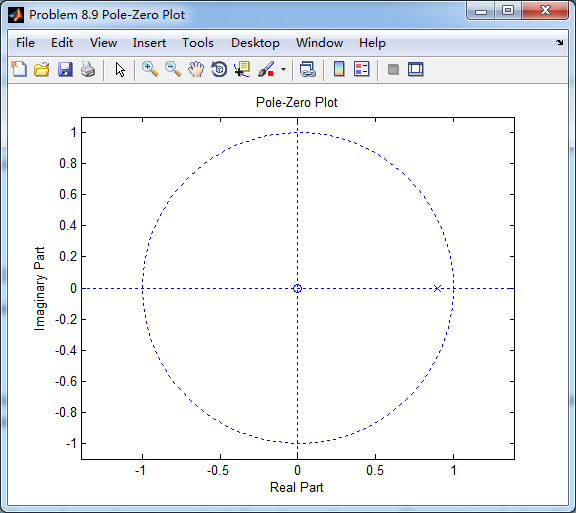Click the MATLAB logo in title bar
576x513 pixels.
(x=16, y=15)
